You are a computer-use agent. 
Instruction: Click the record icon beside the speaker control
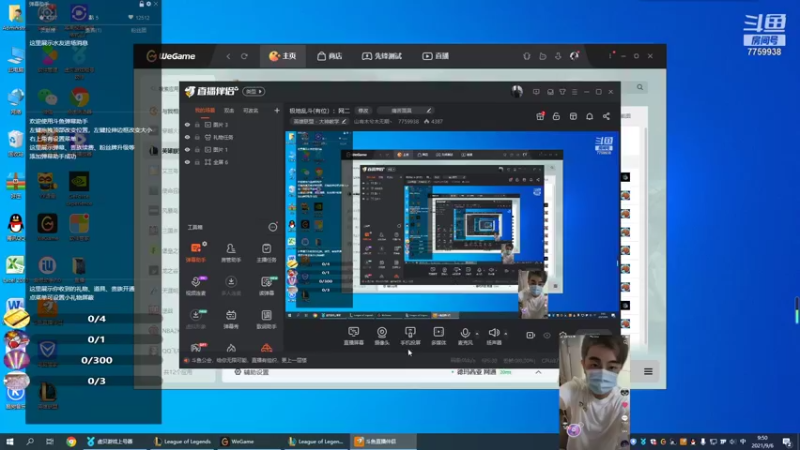pyautogui.click(x=530, y=335)
